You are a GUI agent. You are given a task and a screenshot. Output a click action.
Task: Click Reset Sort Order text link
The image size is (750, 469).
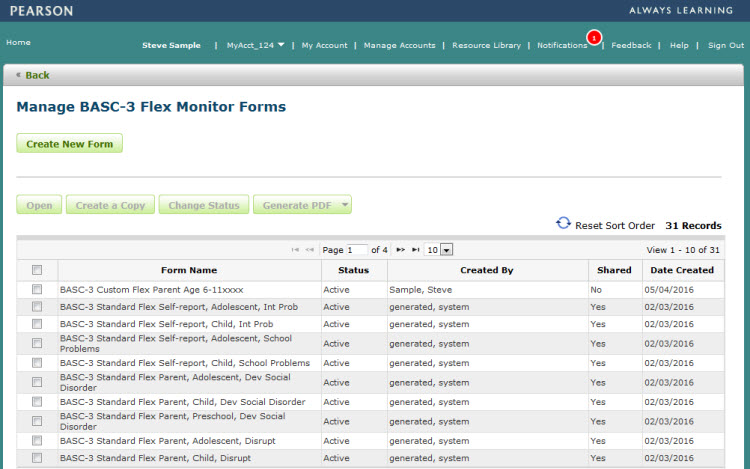click(x=615, y=225)
